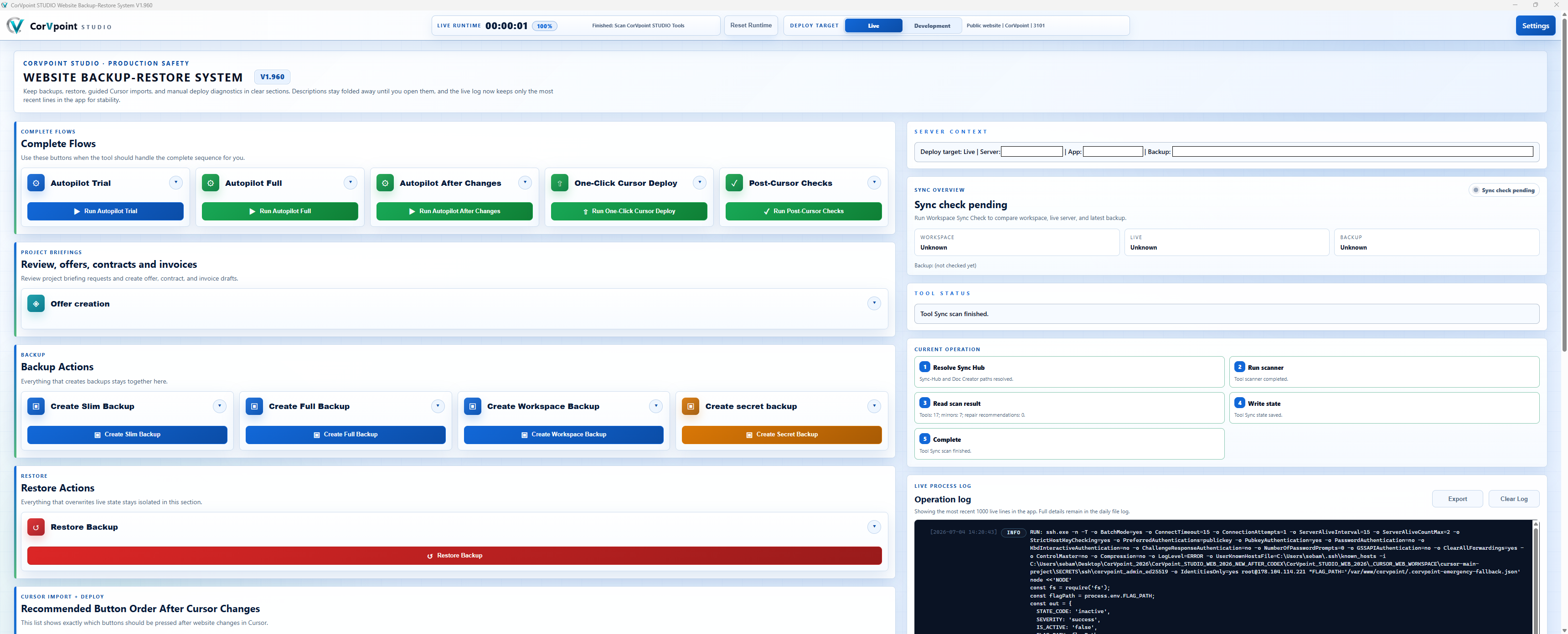Expand the Create secret backup description
Viewport: 1568px width, 634px height.
point(874,406)
